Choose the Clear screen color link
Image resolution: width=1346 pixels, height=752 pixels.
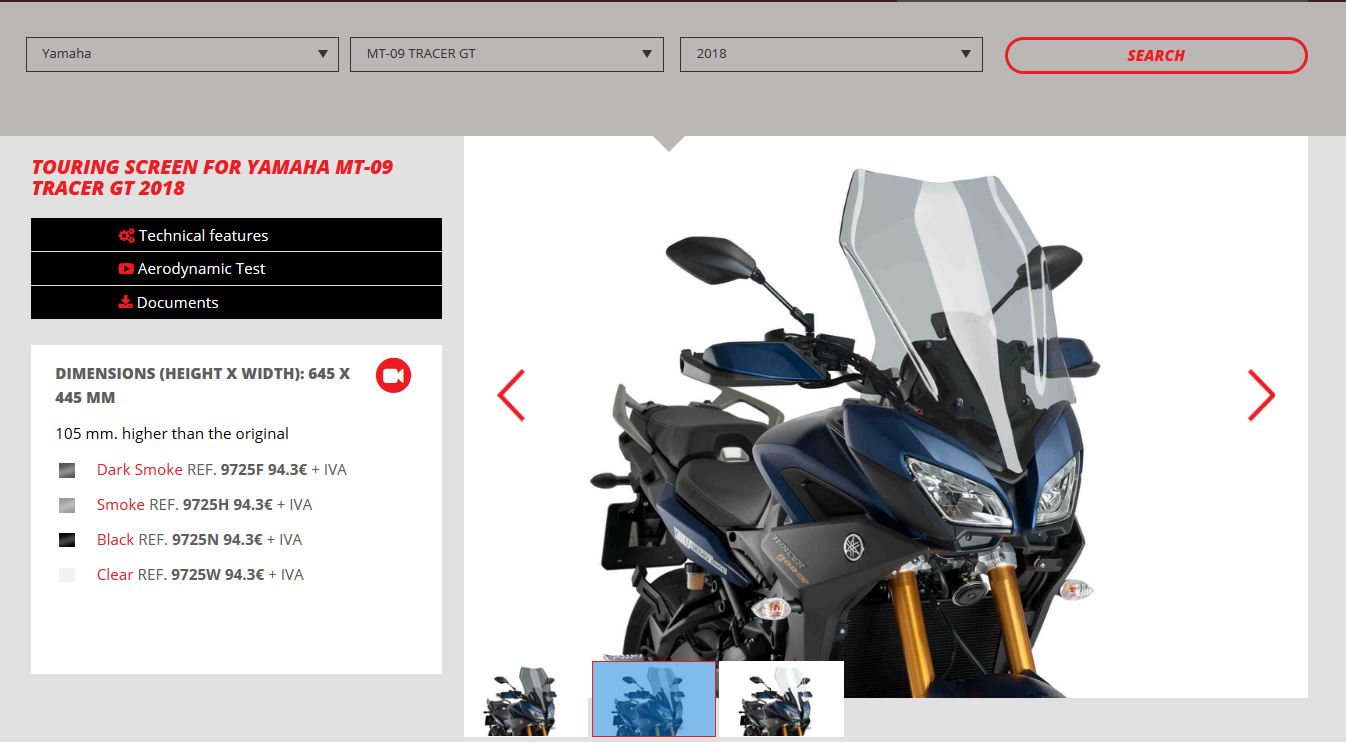coord(114,574)
